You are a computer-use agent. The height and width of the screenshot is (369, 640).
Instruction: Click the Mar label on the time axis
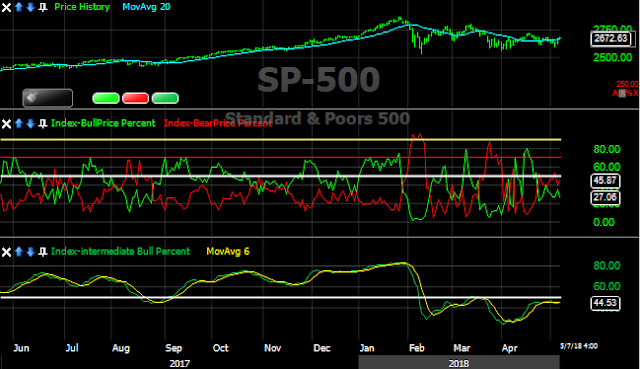462,348
